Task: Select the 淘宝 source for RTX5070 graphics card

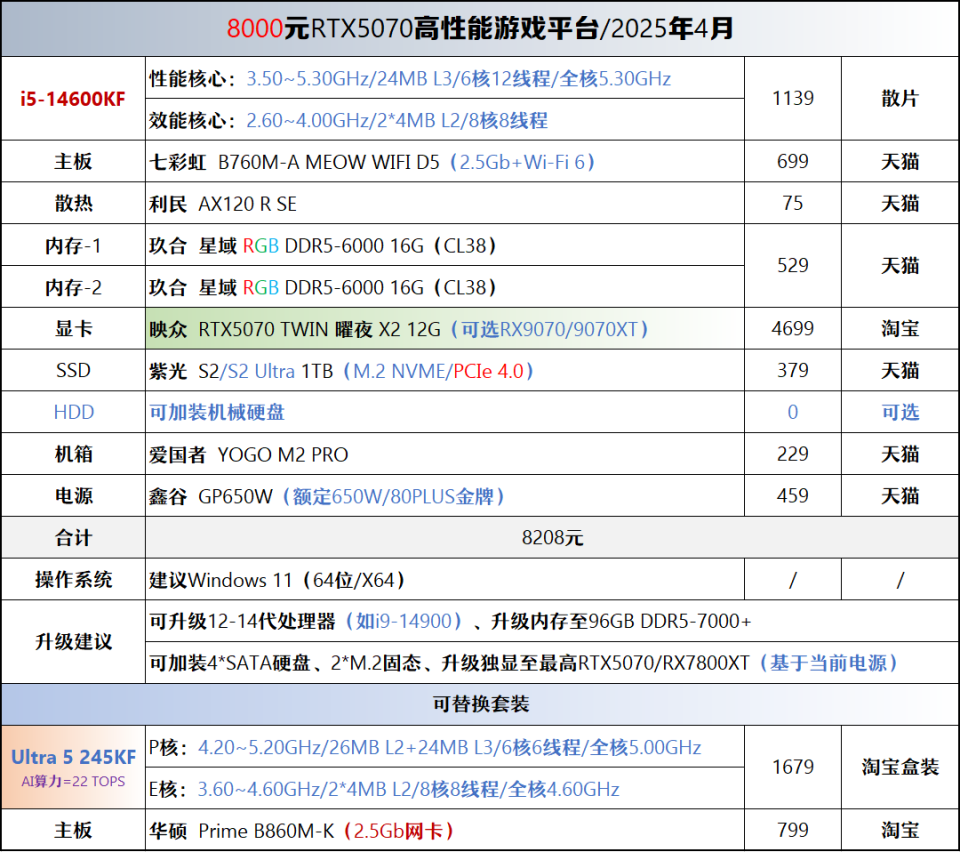Action: [x=900, y=329]
